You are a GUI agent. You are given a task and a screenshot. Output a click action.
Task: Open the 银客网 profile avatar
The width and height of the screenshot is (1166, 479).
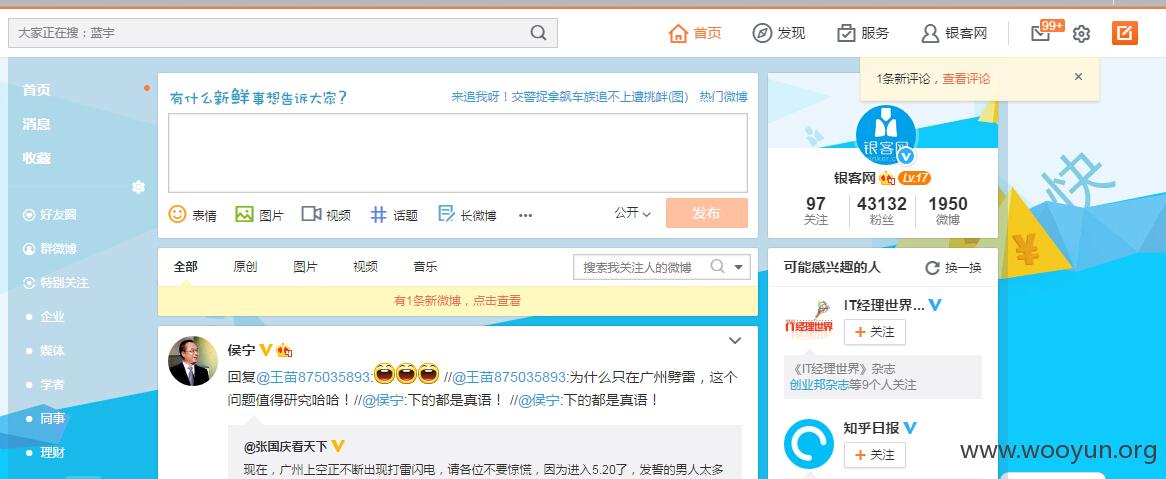885,135
